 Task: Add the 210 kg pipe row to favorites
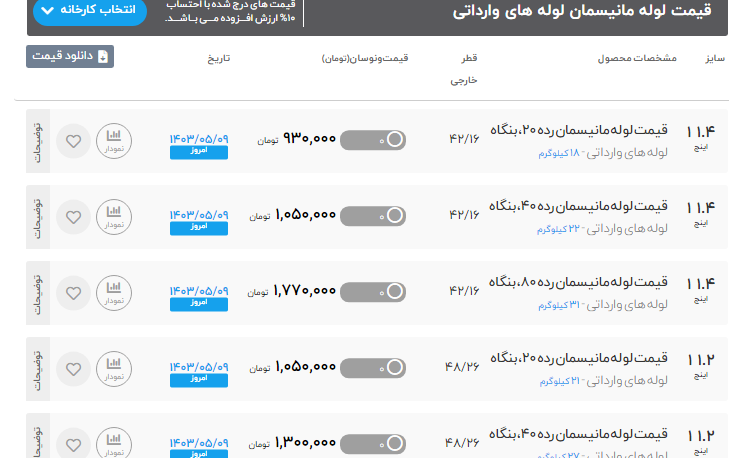click(x=73, y=369)
